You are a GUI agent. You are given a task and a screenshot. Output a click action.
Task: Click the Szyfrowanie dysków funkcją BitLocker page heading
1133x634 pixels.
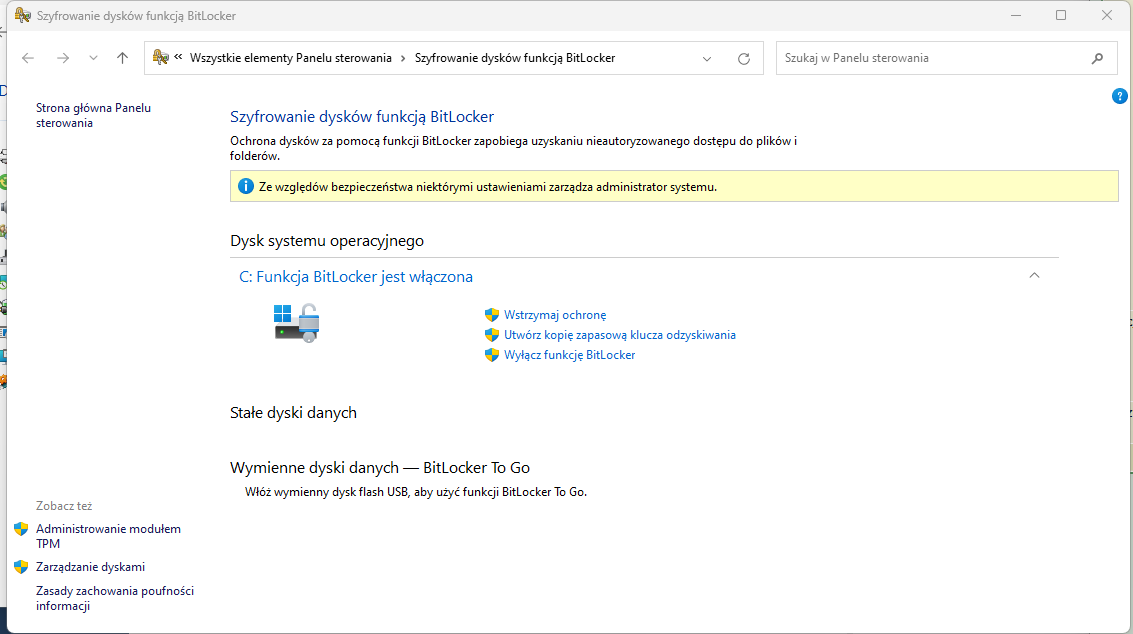pos(362,117)
